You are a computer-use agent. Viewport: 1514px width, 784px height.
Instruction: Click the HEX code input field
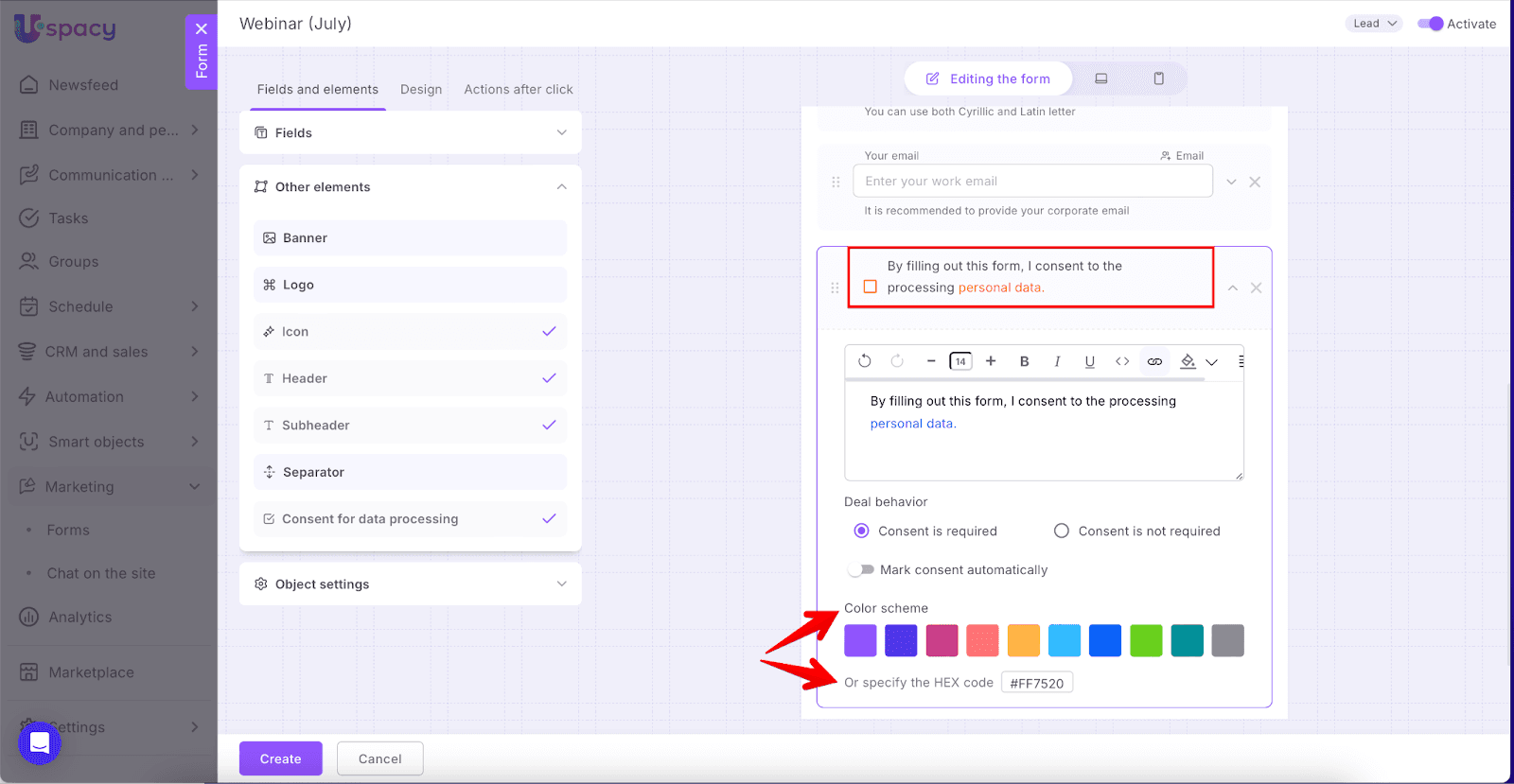coord(1036,683)
